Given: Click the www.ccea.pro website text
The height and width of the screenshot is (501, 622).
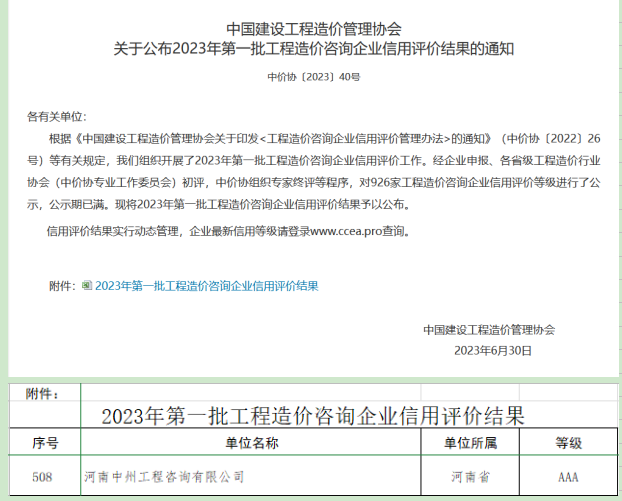Looking at the screenshot, I should click(x=346, y=231).
